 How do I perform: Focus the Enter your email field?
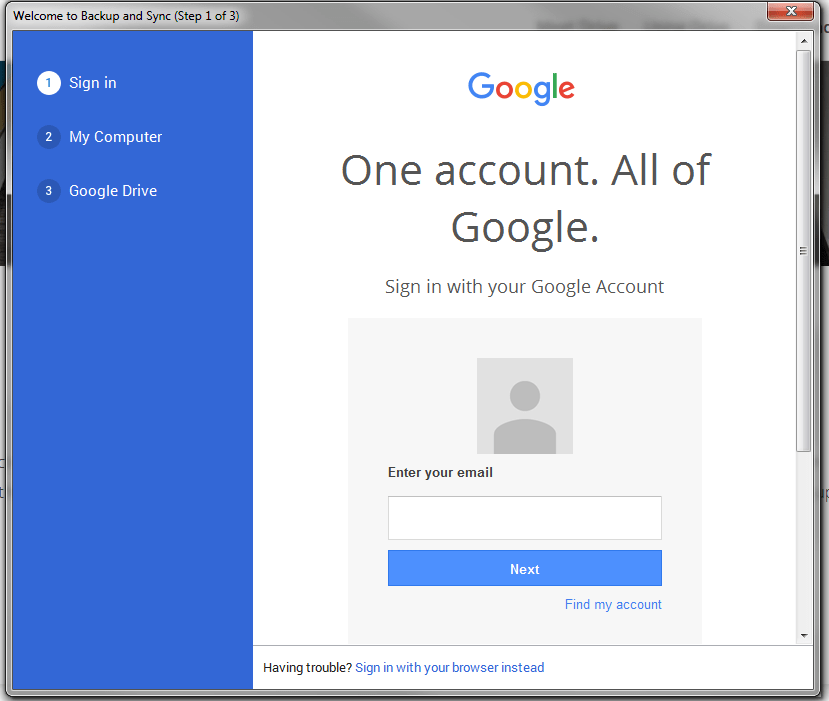tap(524, 518)
